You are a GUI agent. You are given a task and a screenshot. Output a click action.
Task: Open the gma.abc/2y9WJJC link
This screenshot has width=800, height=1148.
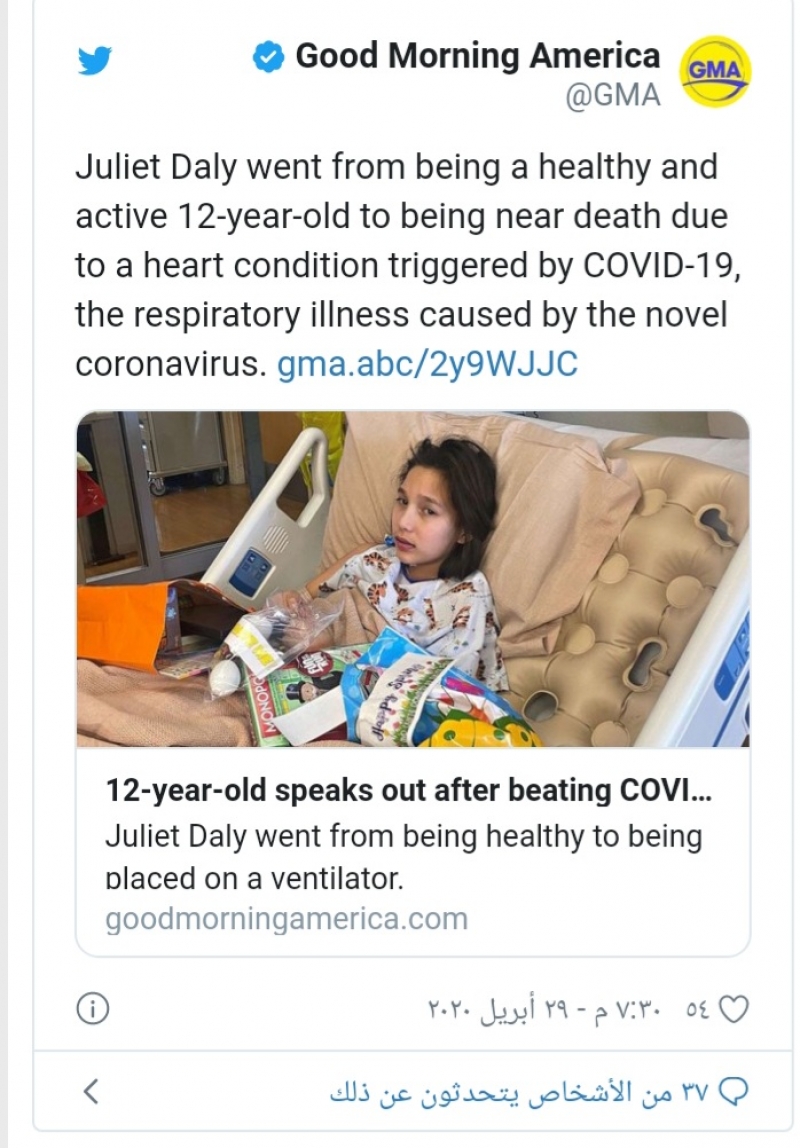click(427, 364)
